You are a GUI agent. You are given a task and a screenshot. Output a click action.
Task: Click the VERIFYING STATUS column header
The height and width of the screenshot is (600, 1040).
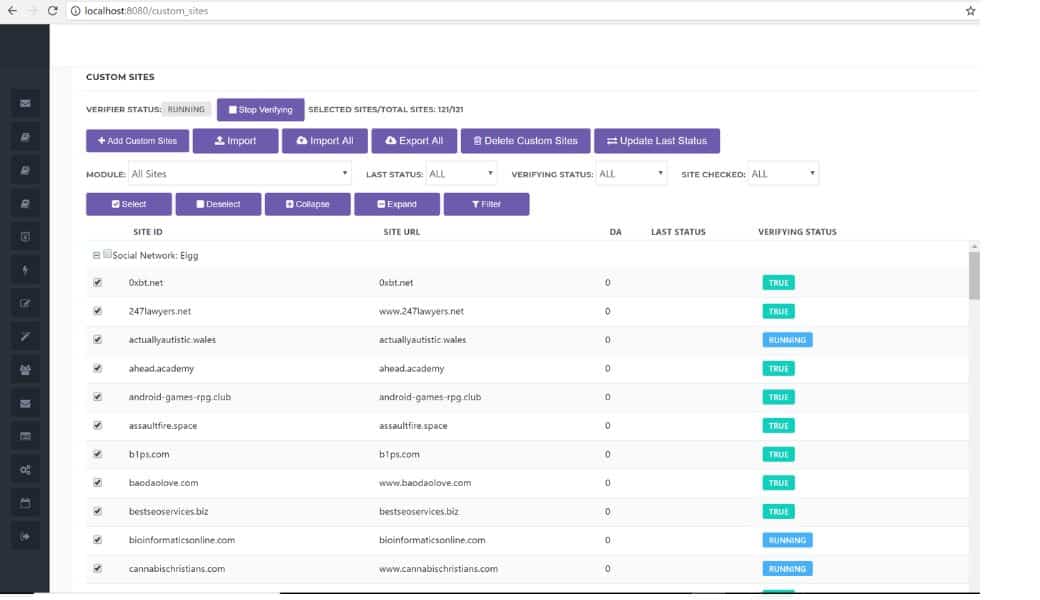point(797,232)
